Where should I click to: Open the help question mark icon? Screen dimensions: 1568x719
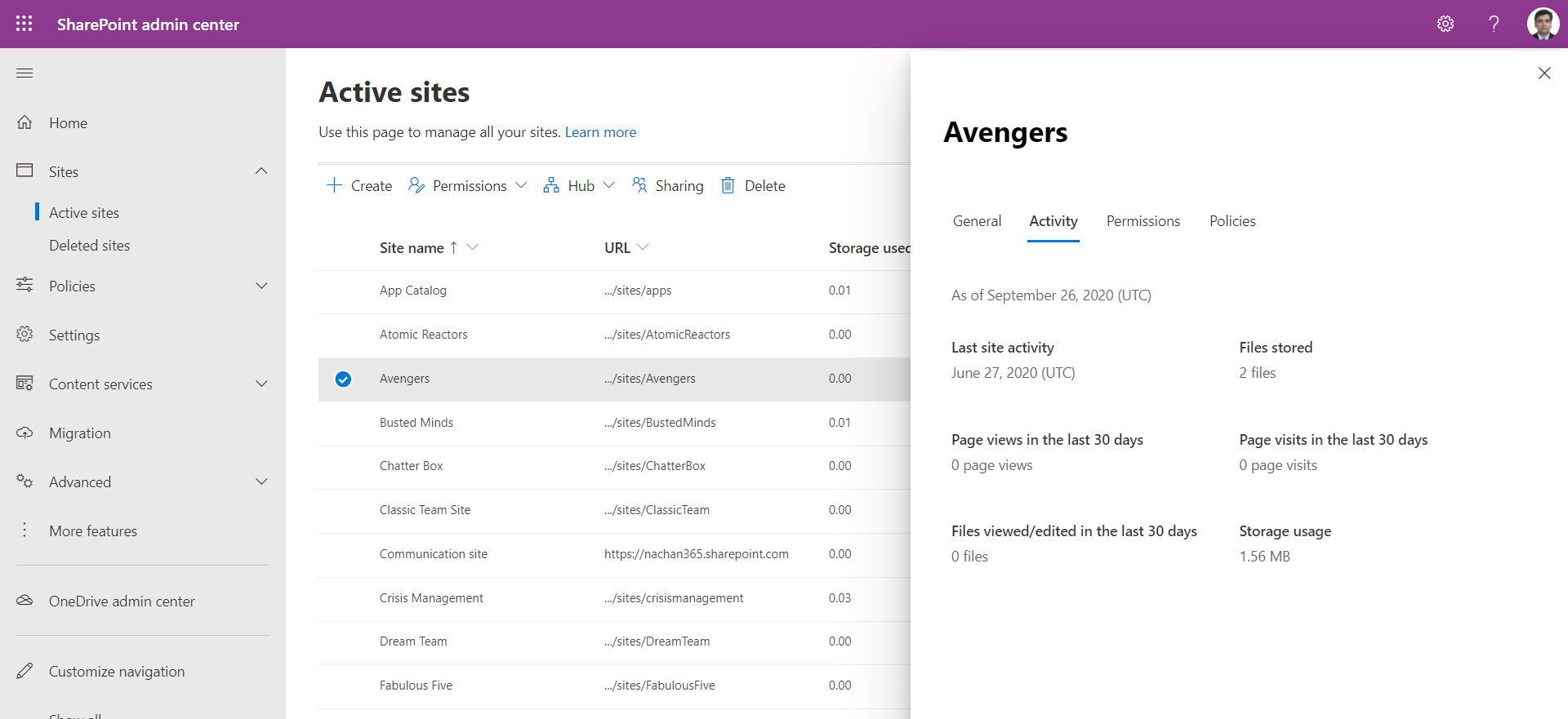tap(1493, 24)
